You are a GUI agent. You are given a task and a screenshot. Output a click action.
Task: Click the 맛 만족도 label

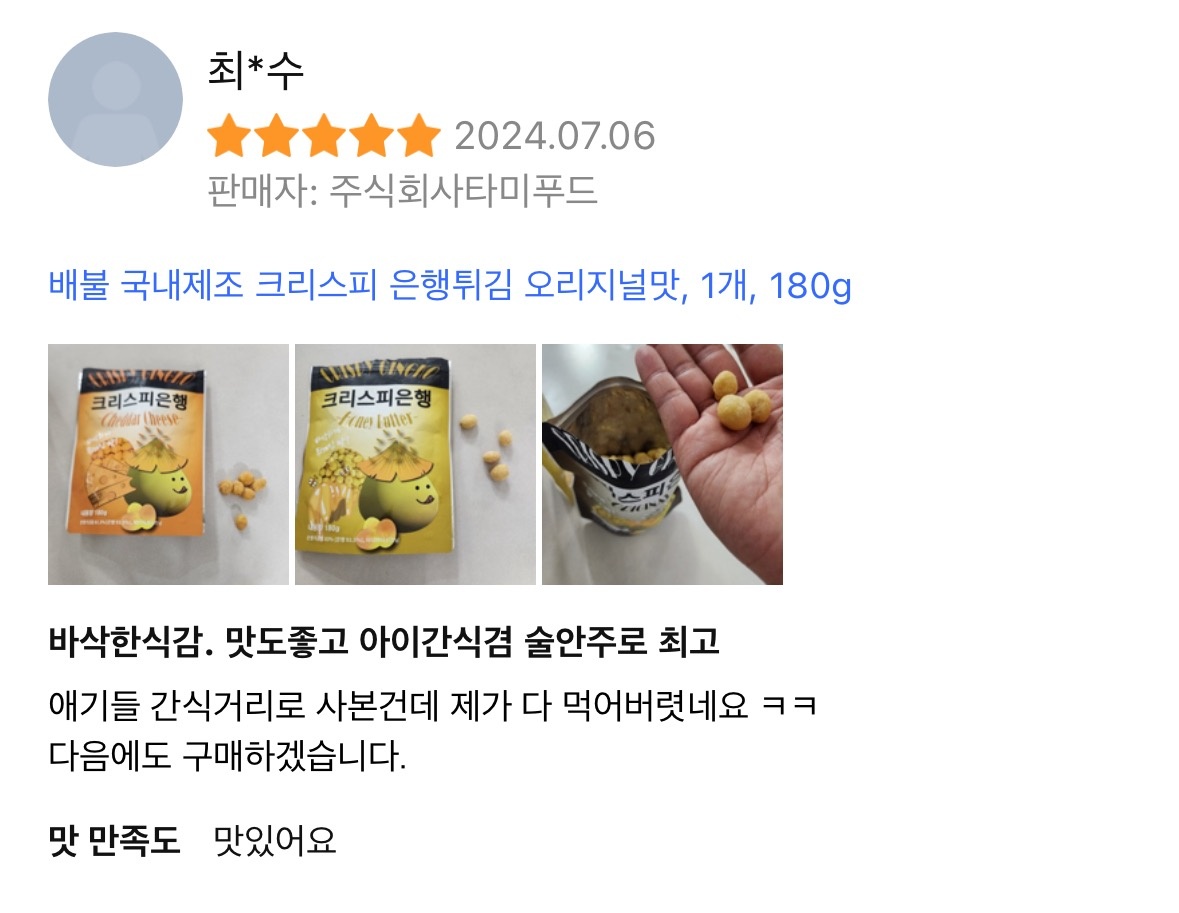[x=114, y=840]
